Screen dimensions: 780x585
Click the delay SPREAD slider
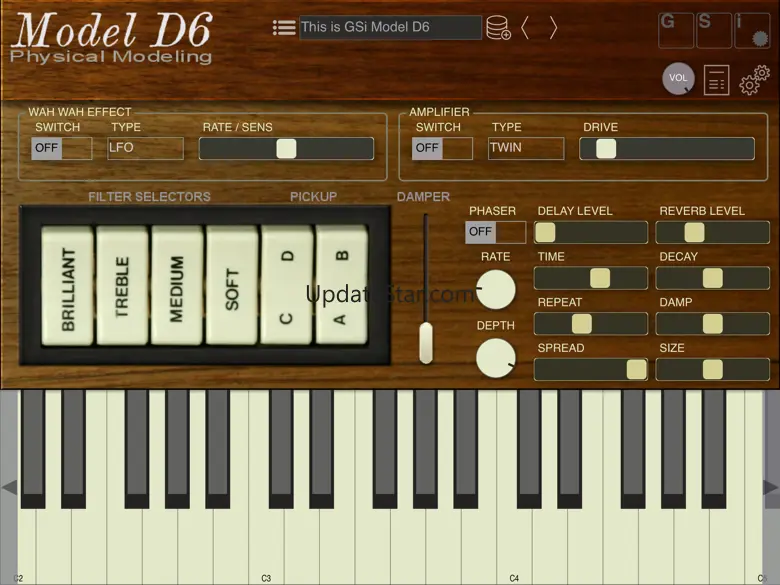coord(591,370)
